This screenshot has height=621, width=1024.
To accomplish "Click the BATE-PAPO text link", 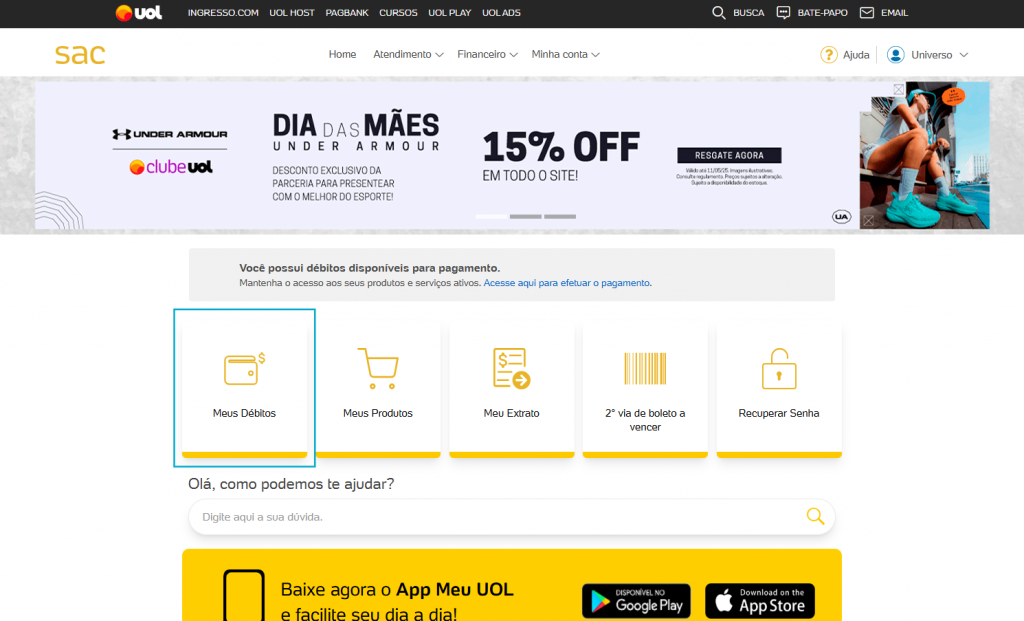I will point(823,13).
